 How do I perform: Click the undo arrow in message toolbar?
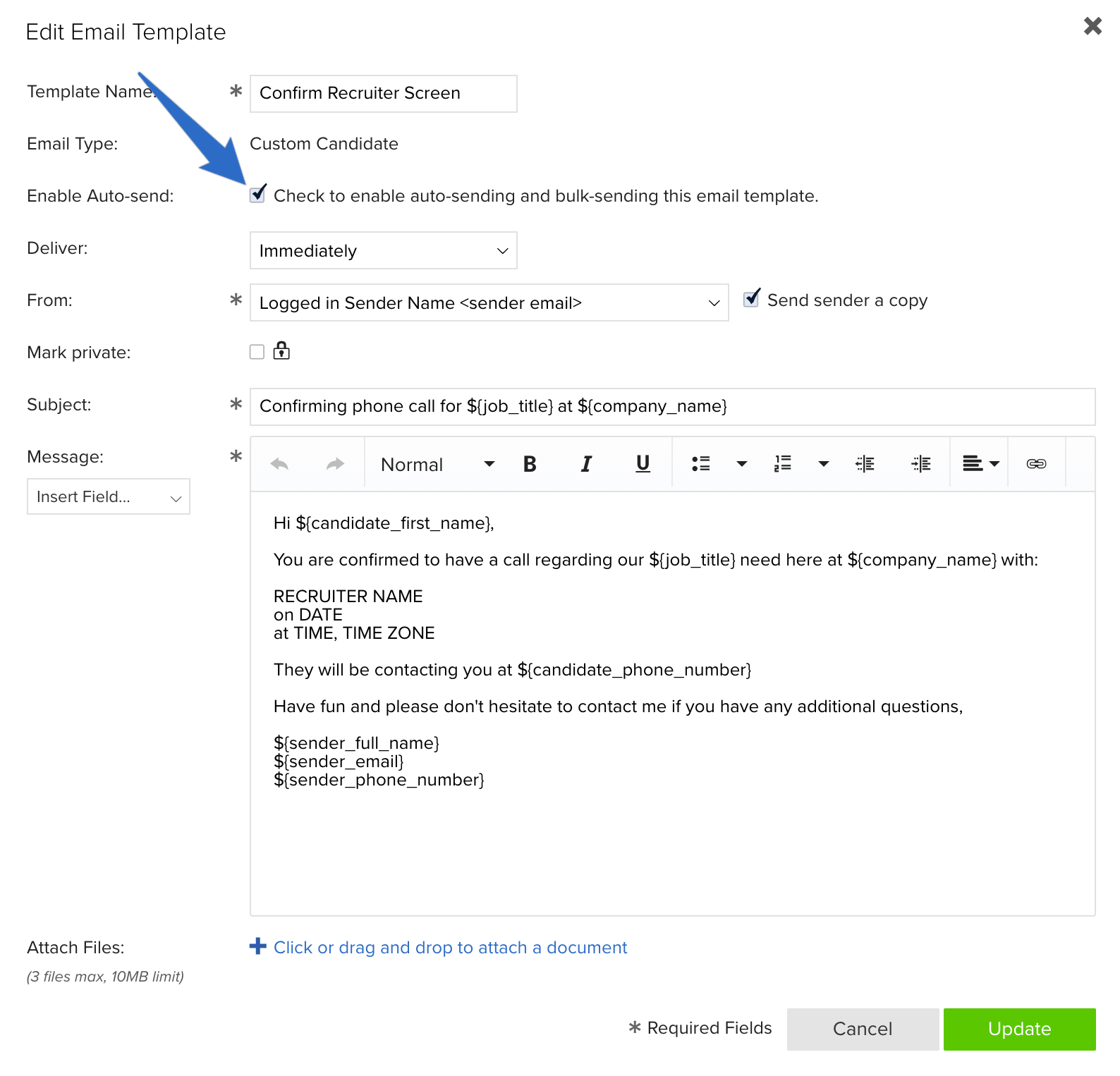pyautogui.click(x=279, y=464)
